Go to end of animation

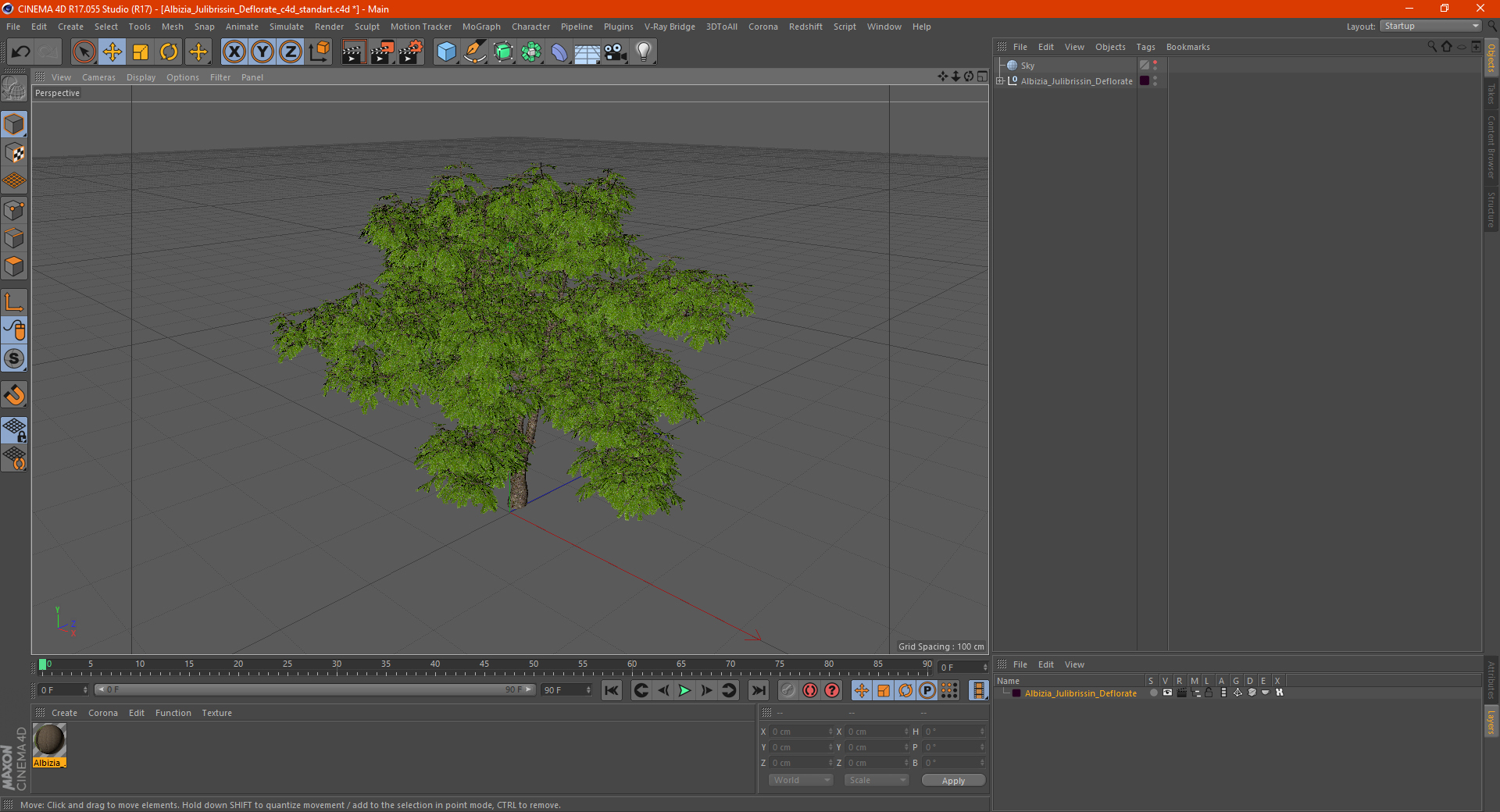(759, 690)
